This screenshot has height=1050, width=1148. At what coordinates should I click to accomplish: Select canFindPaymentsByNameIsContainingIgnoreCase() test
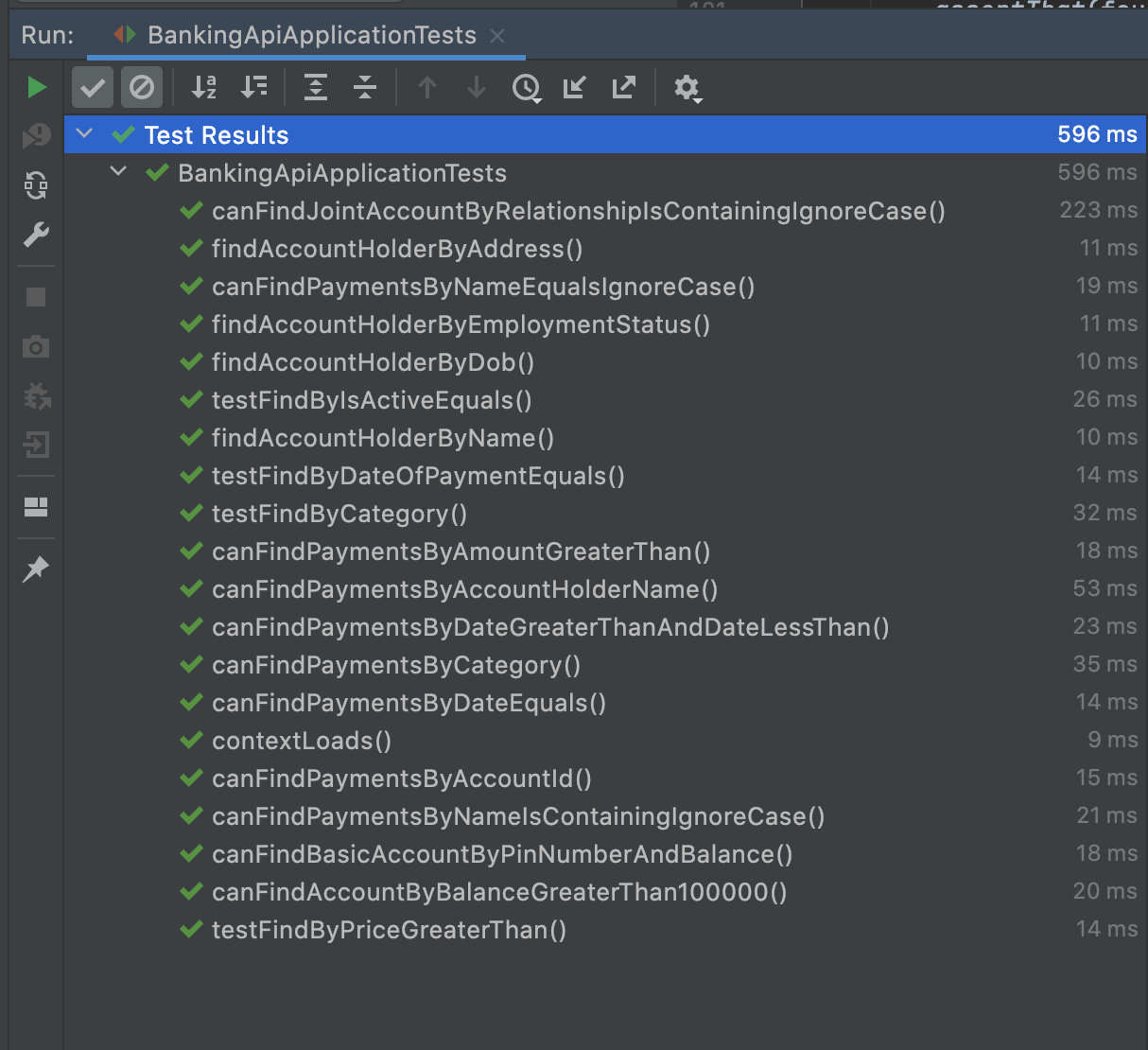click(x=518, y=816)
